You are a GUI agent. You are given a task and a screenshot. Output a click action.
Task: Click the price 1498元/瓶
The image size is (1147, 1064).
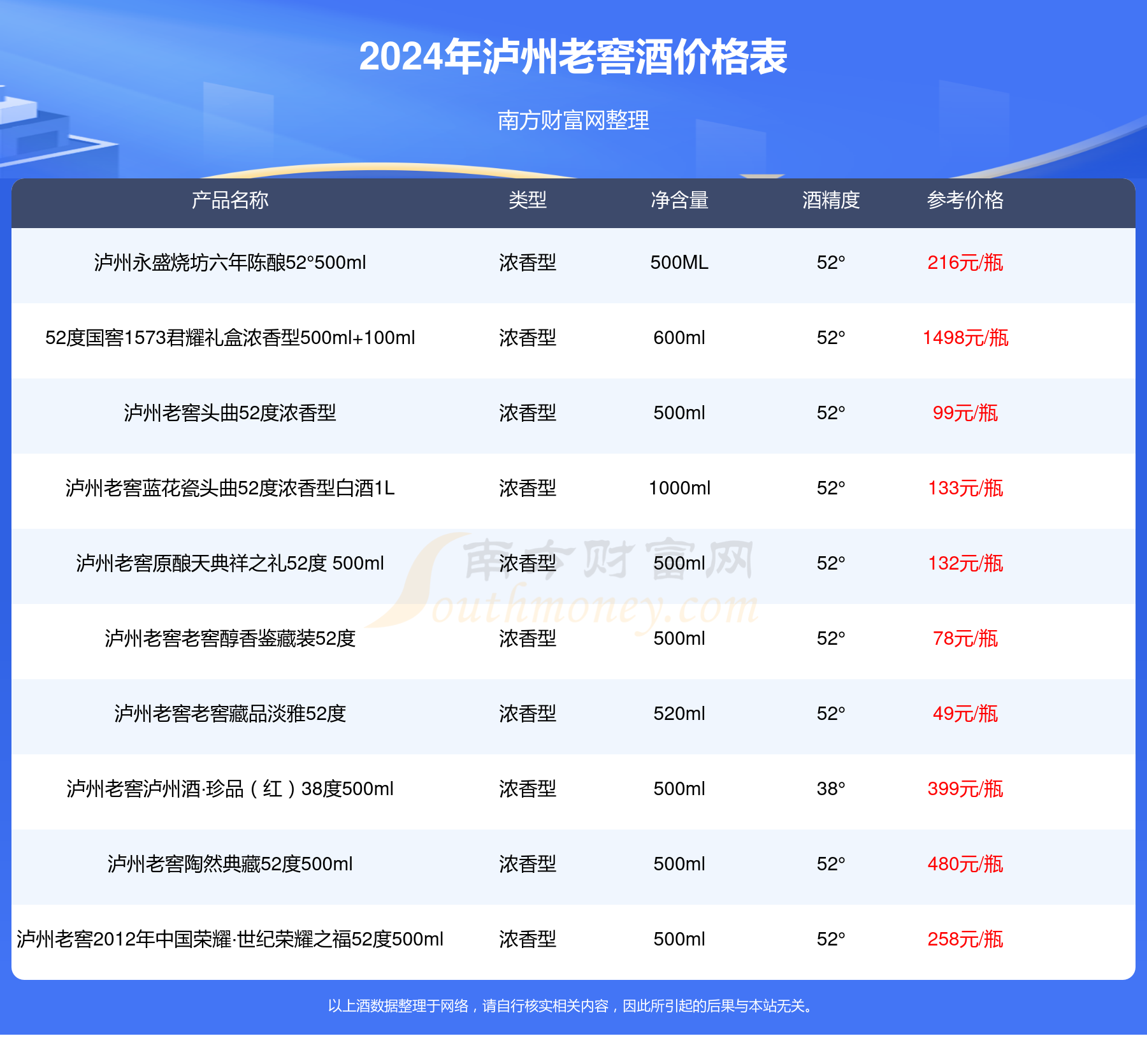click(965, 338)
